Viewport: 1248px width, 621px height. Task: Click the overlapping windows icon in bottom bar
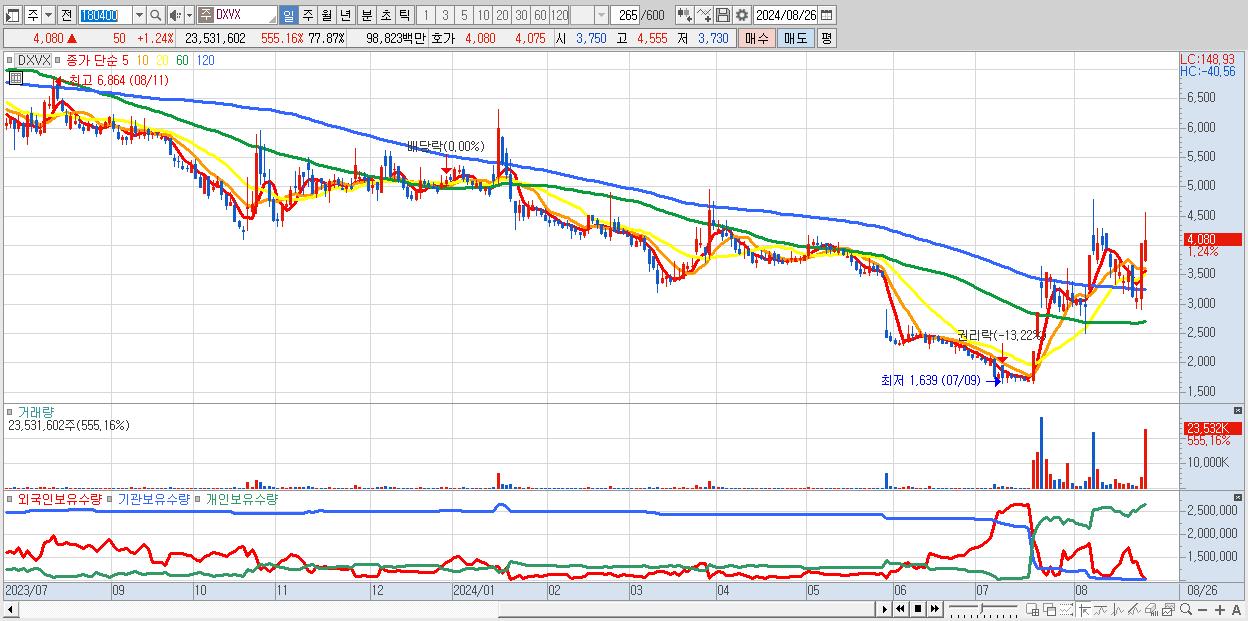tap(1050, 609)
